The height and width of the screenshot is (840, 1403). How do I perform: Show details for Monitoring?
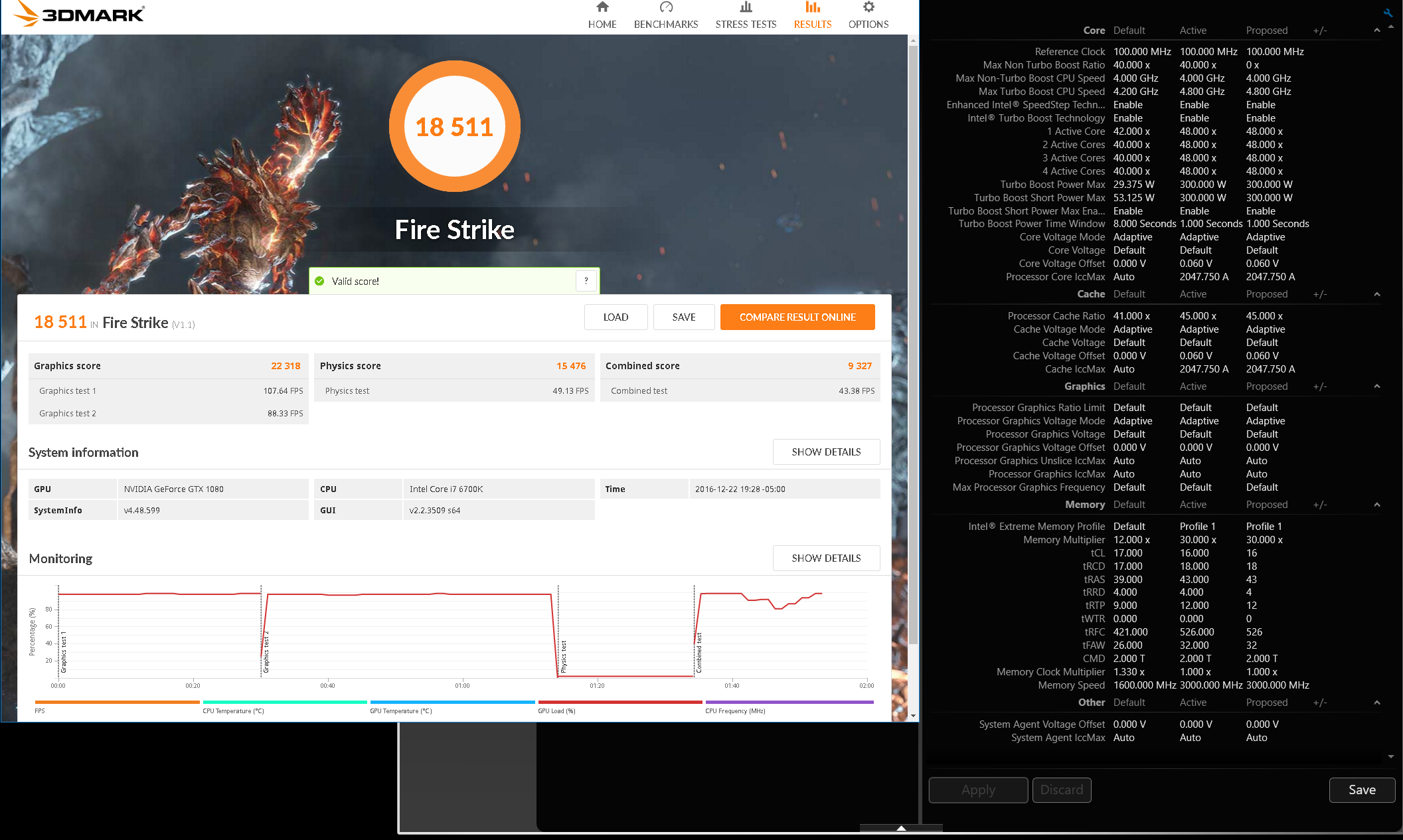[x=826, y=558]
